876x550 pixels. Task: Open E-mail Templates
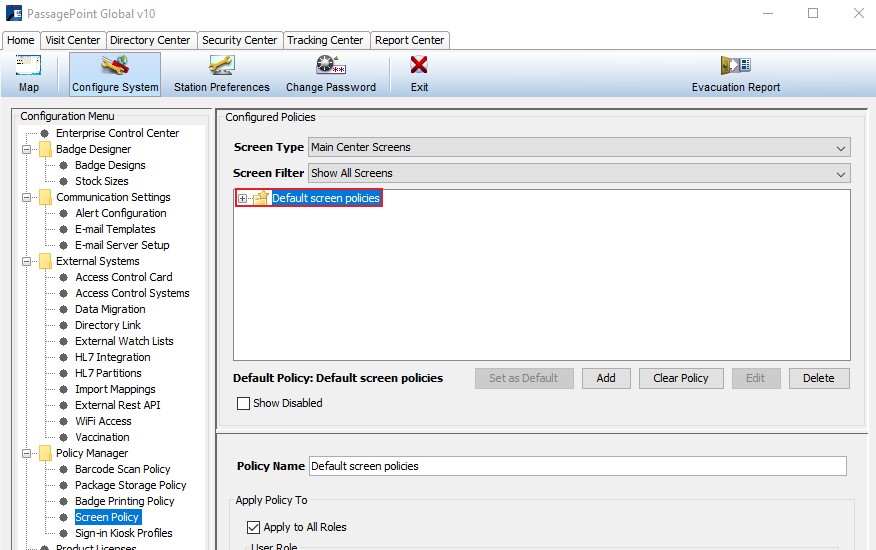pos(115,229)
